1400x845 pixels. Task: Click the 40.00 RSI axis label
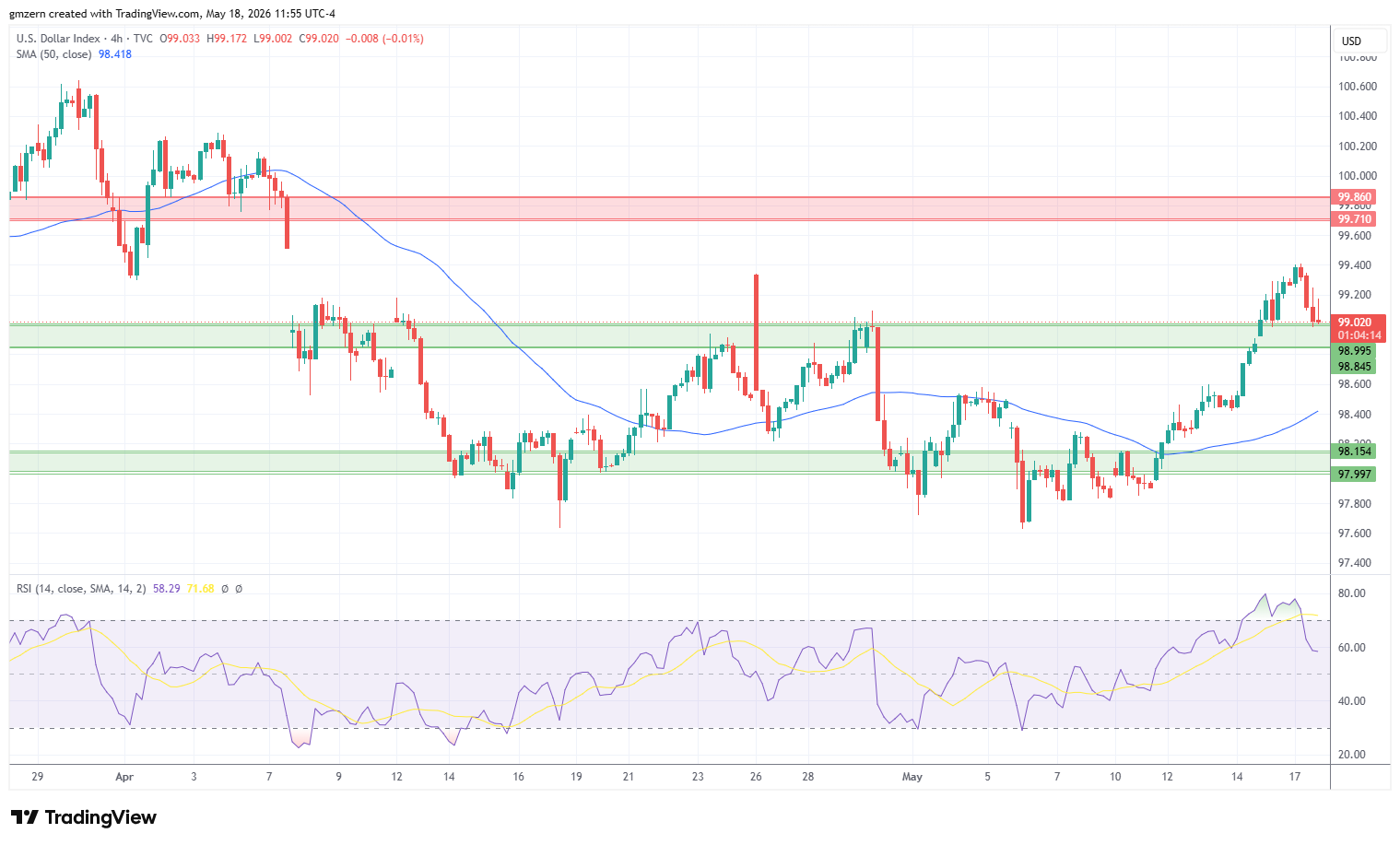click(1352, 701)
